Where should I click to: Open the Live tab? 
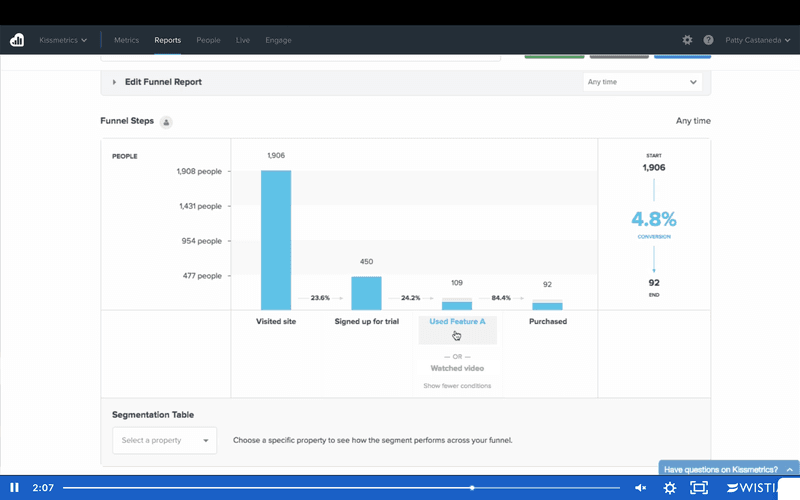243,40
